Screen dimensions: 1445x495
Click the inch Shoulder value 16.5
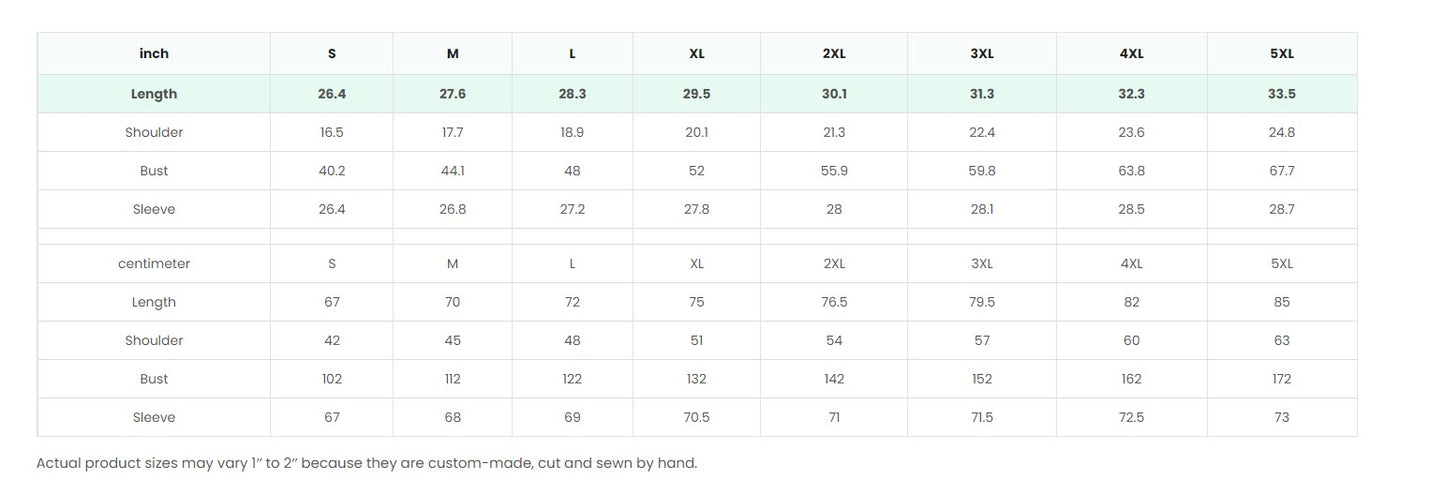click(x=332, y=133)
